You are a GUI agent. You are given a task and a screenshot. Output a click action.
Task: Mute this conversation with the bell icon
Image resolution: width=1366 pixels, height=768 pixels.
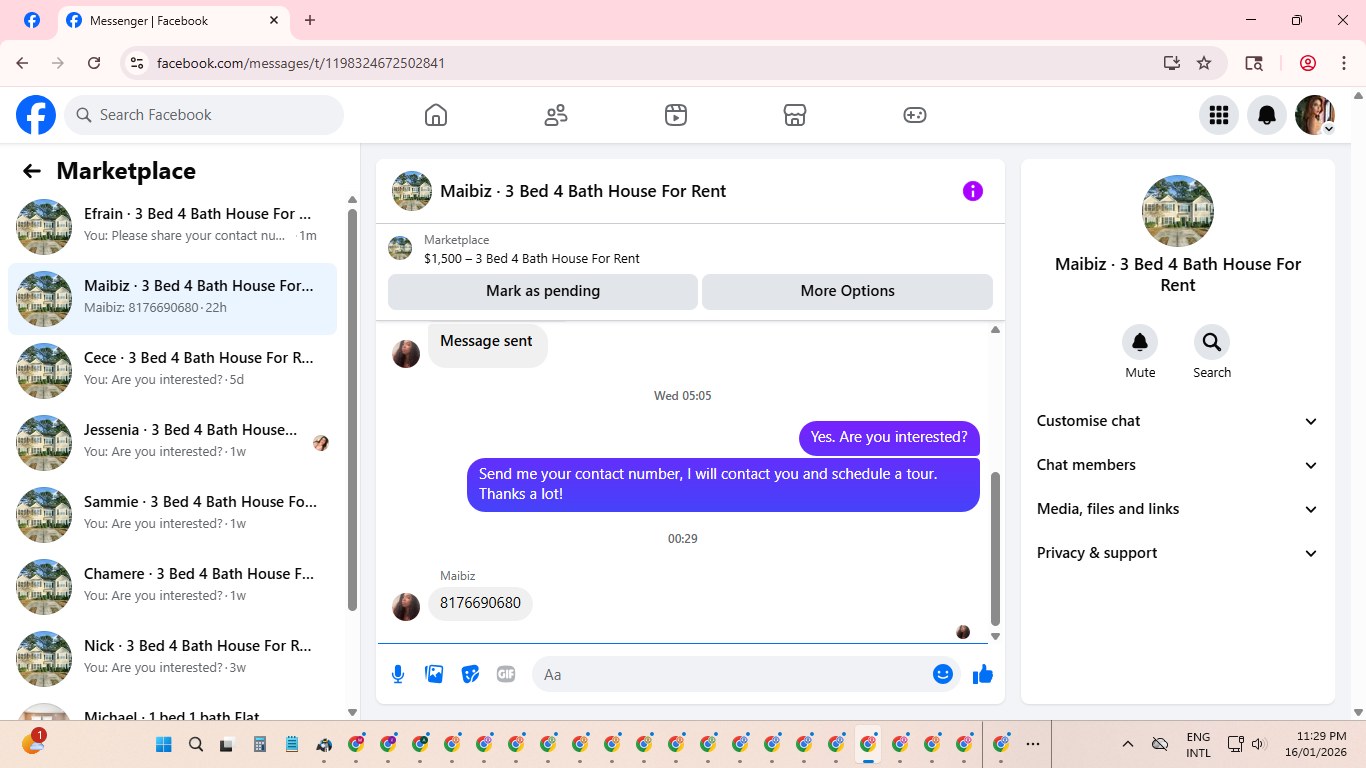[1140, 342]
